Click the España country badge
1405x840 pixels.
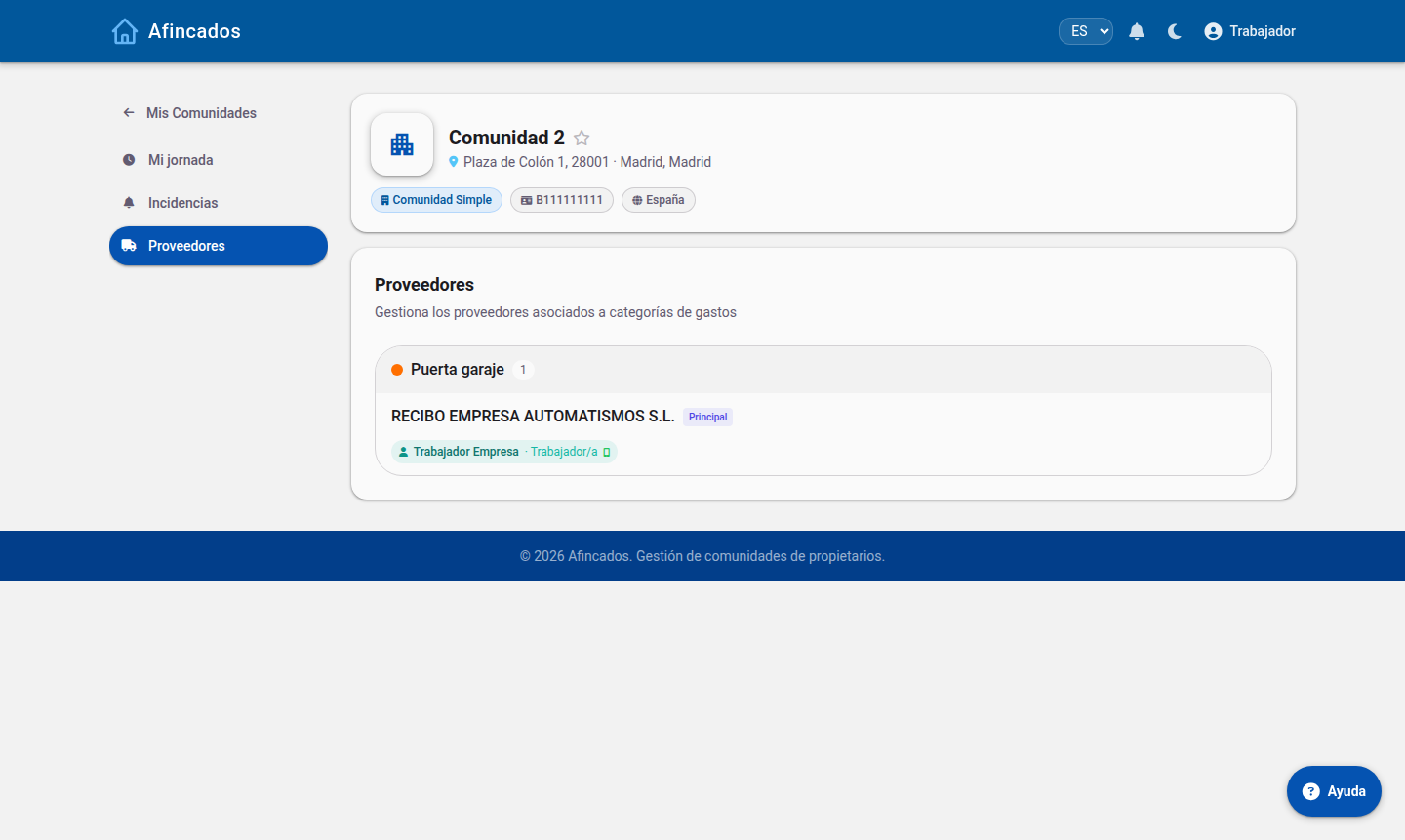coord(659,200)
